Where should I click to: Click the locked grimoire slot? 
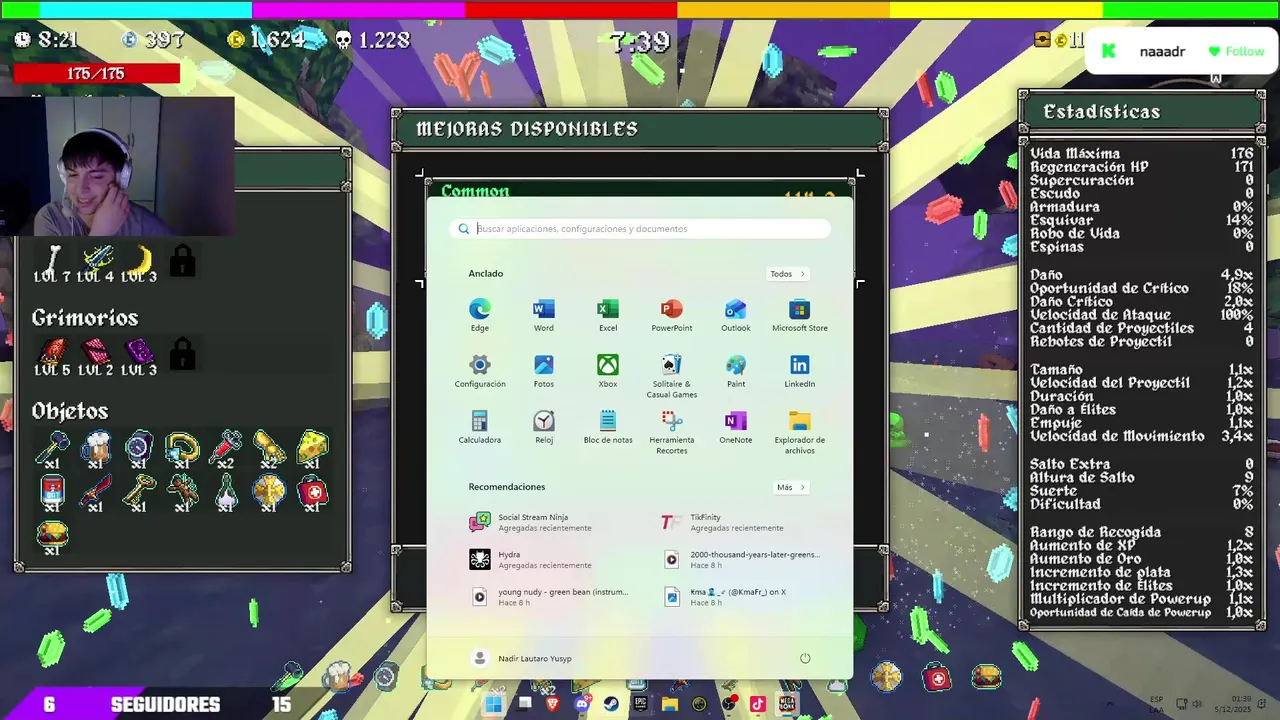click(182, 355)
